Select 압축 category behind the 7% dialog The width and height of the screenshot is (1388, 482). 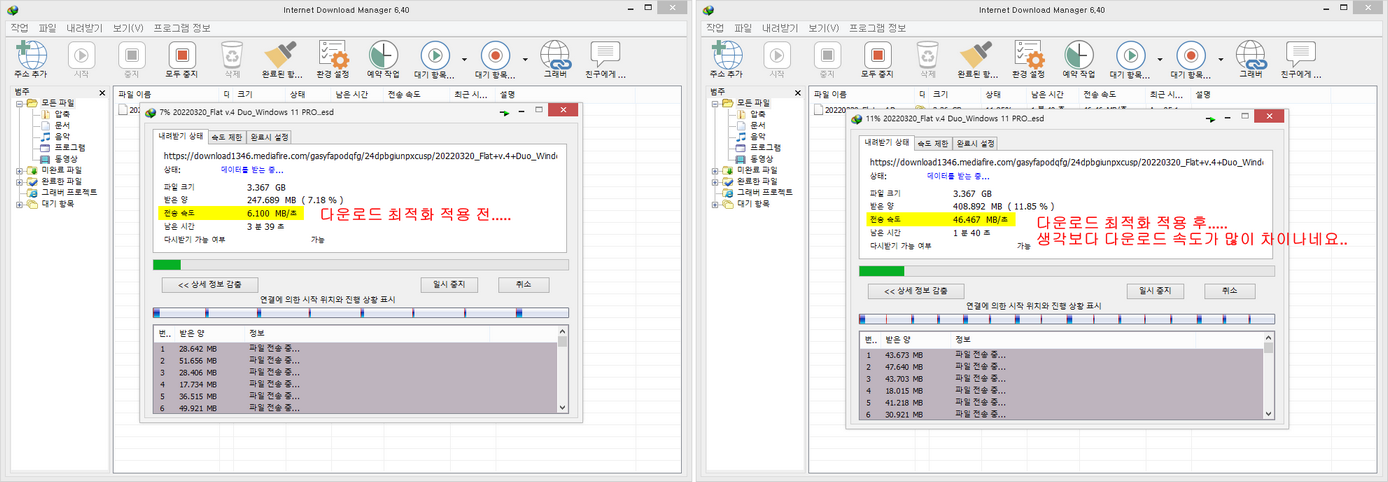point(61,114)
